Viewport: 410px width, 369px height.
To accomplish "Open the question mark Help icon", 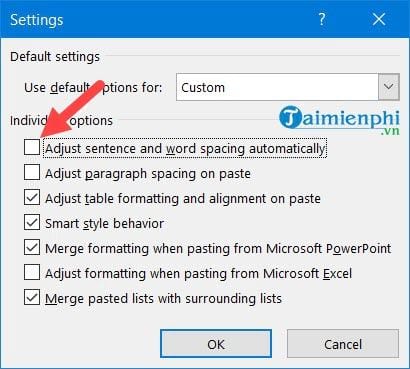I will [x=322, y=19].
